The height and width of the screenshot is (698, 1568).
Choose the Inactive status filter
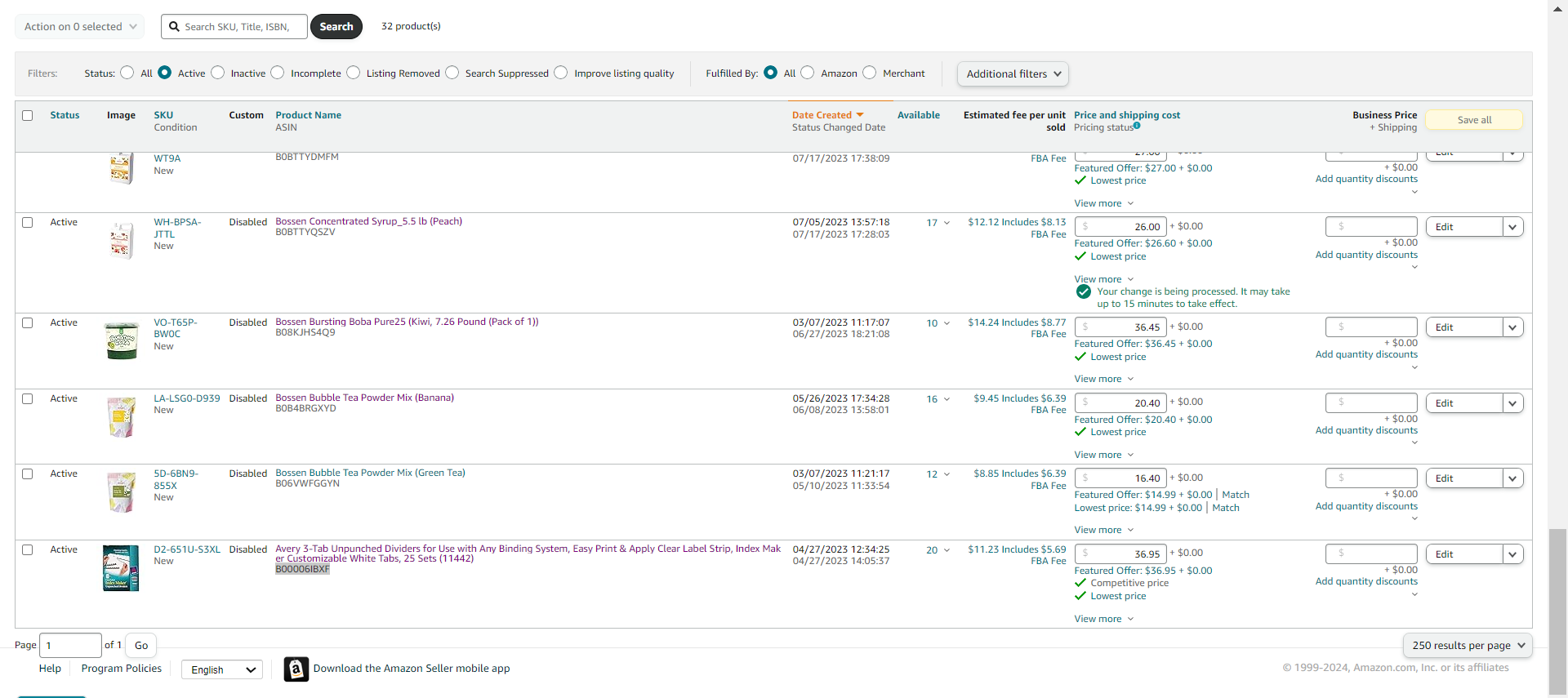click(x=218, y=73)
